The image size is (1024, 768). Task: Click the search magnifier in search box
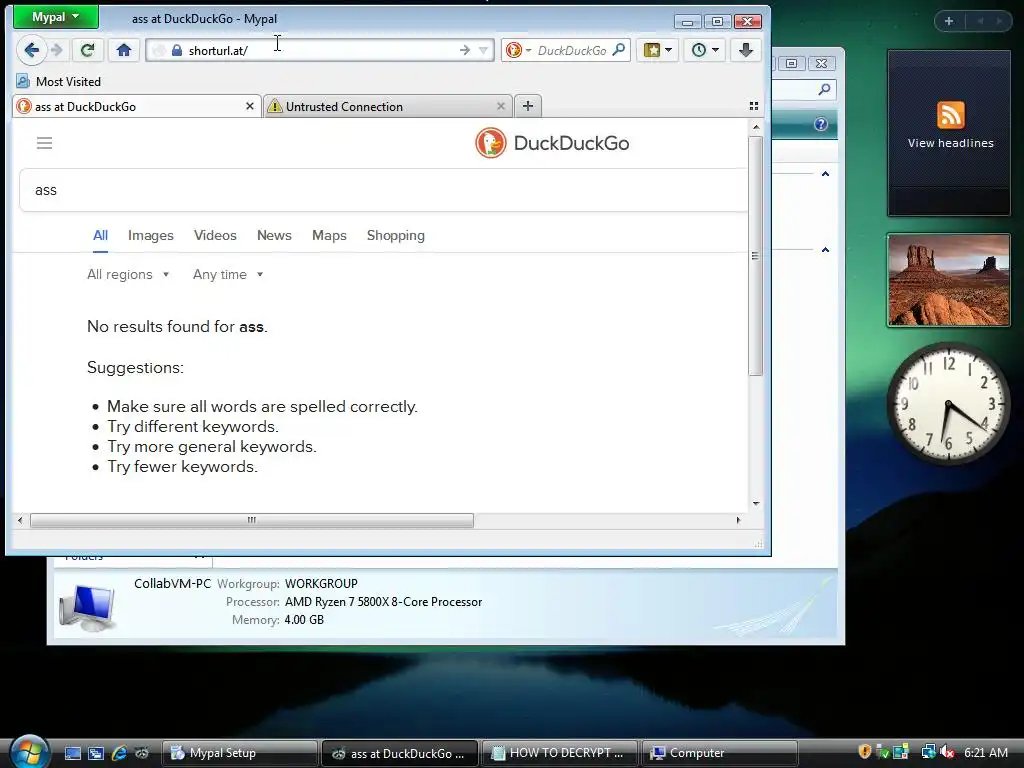pos(618,50)
